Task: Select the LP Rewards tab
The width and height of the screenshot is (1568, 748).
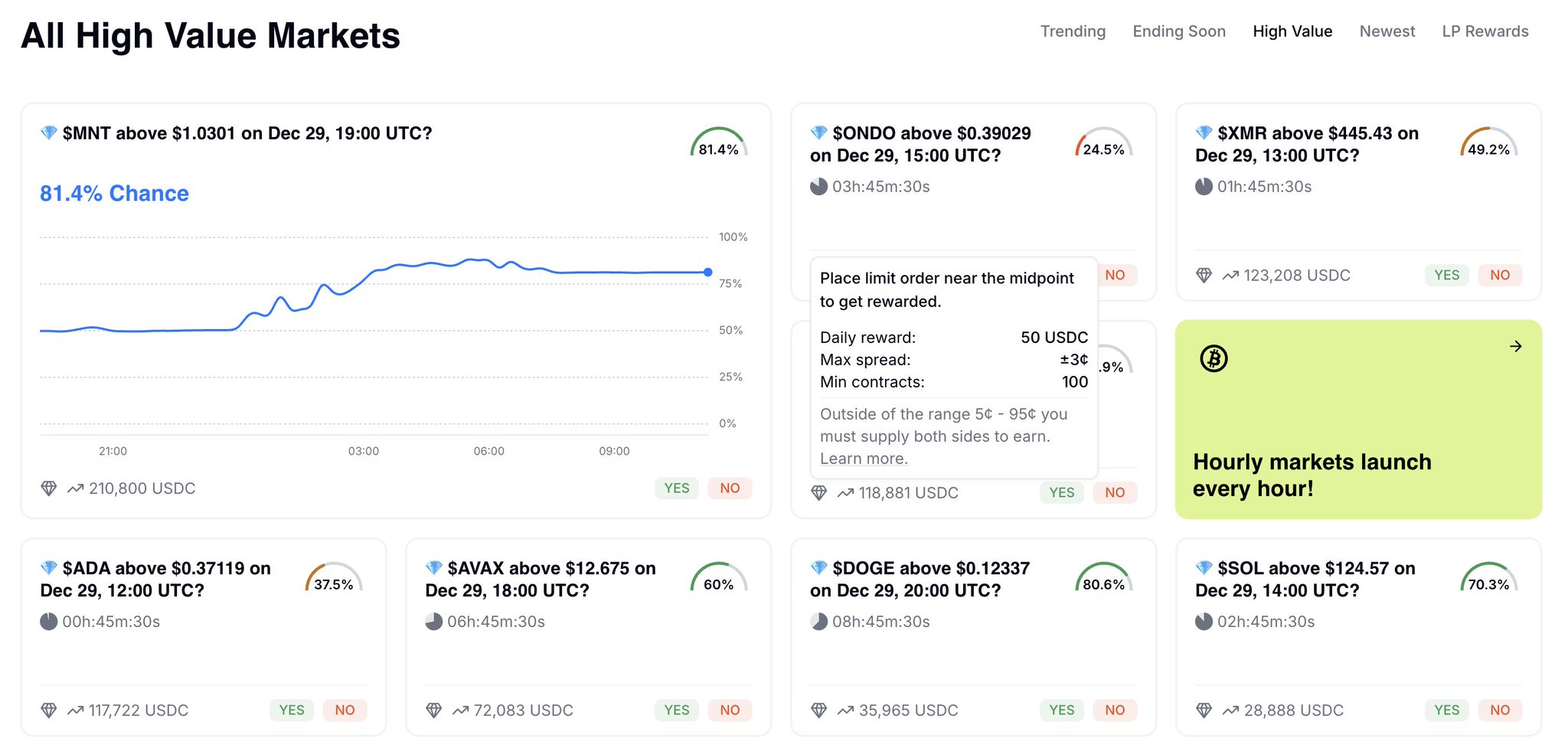Action: click(1485, 31)
